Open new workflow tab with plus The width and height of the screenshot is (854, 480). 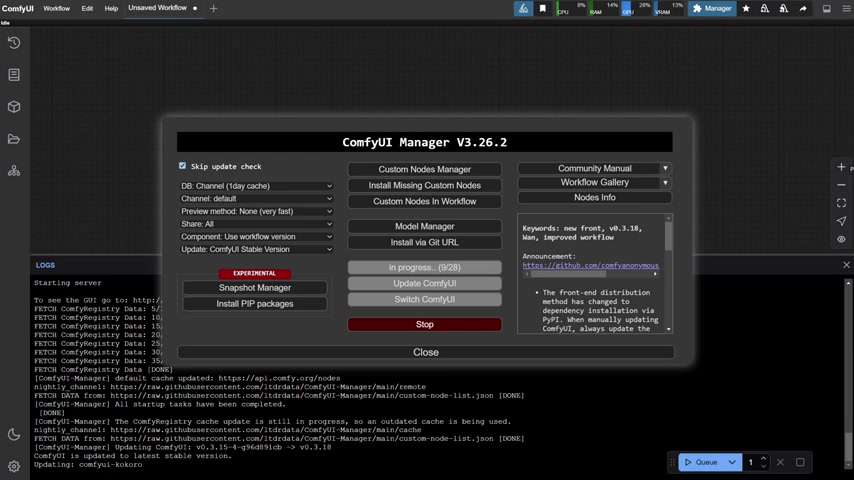[214, 8]
